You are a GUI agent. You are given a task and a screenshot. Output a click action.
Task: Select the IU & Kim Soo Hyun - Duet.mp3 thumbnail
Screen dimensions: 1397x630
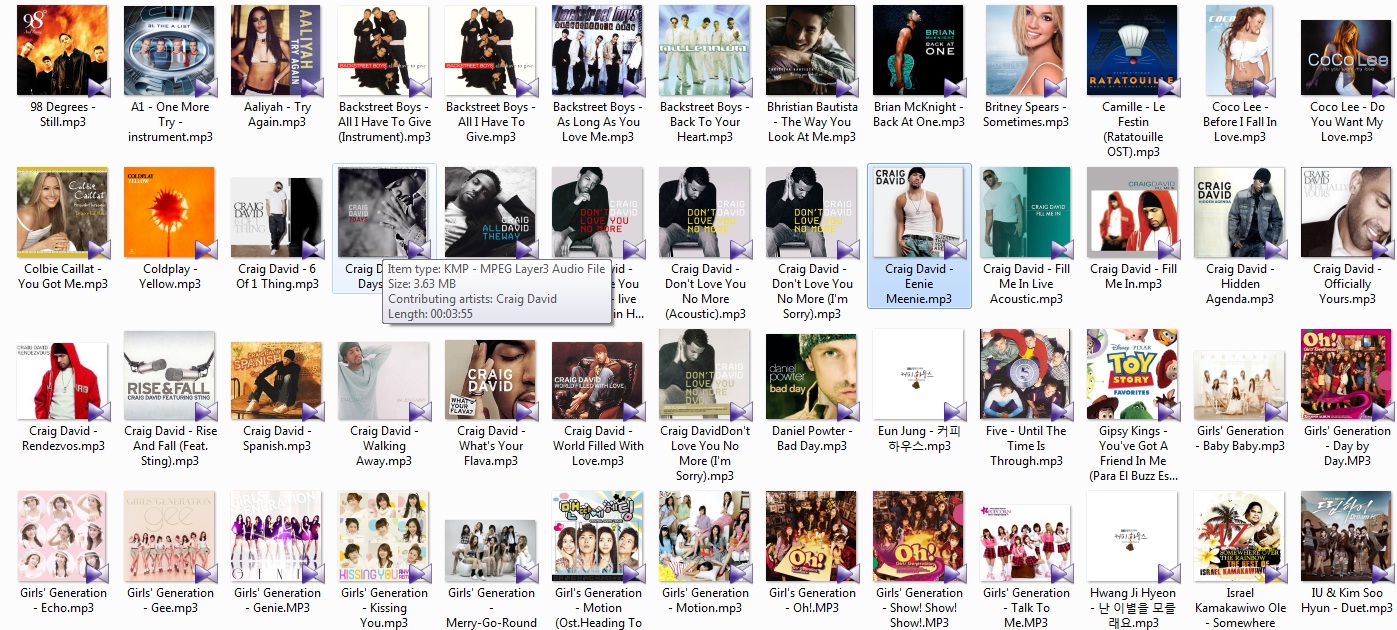[1346, 537]
